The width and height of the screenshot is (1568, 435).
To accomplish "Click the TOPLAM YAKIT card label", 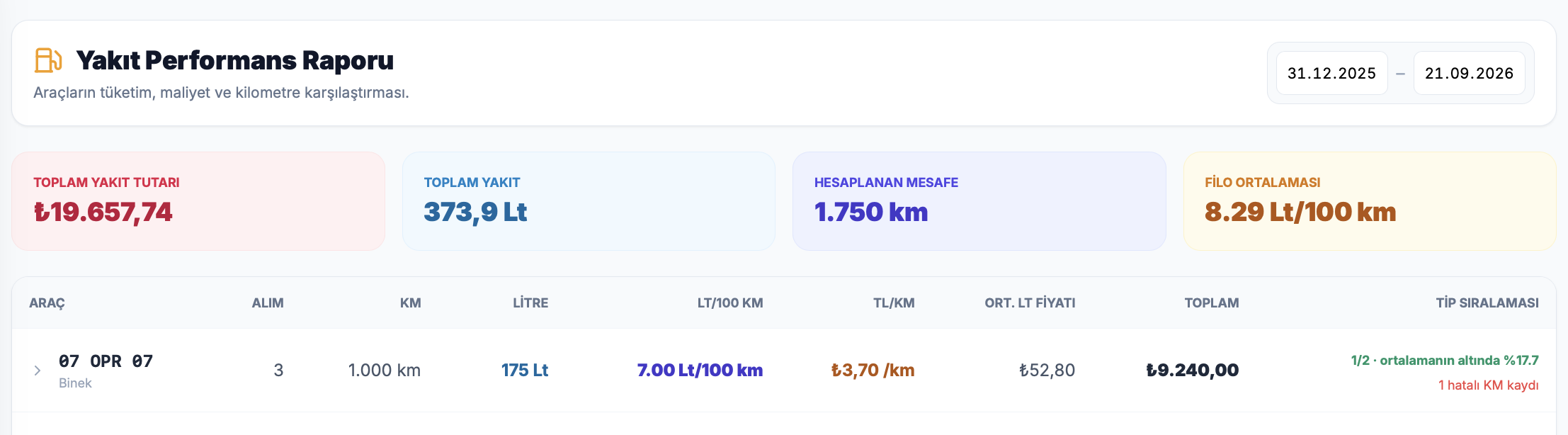I will click(472, 183).
